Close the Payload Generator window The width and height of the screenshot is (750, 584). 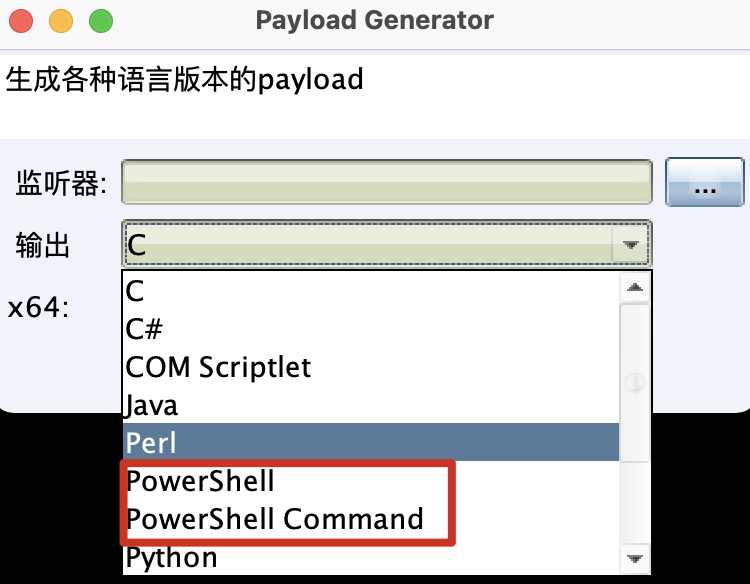(x=21, y=21)
